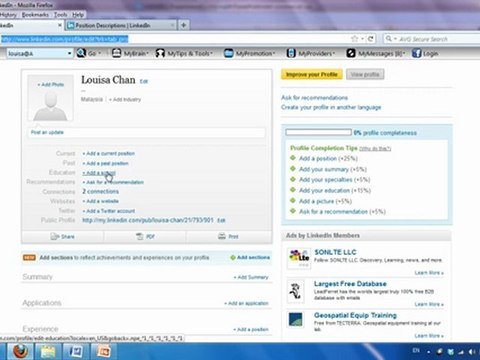
Task: Open the MyBrain toolbar icon
Action: pyautogui.click(x=116, y=53)
